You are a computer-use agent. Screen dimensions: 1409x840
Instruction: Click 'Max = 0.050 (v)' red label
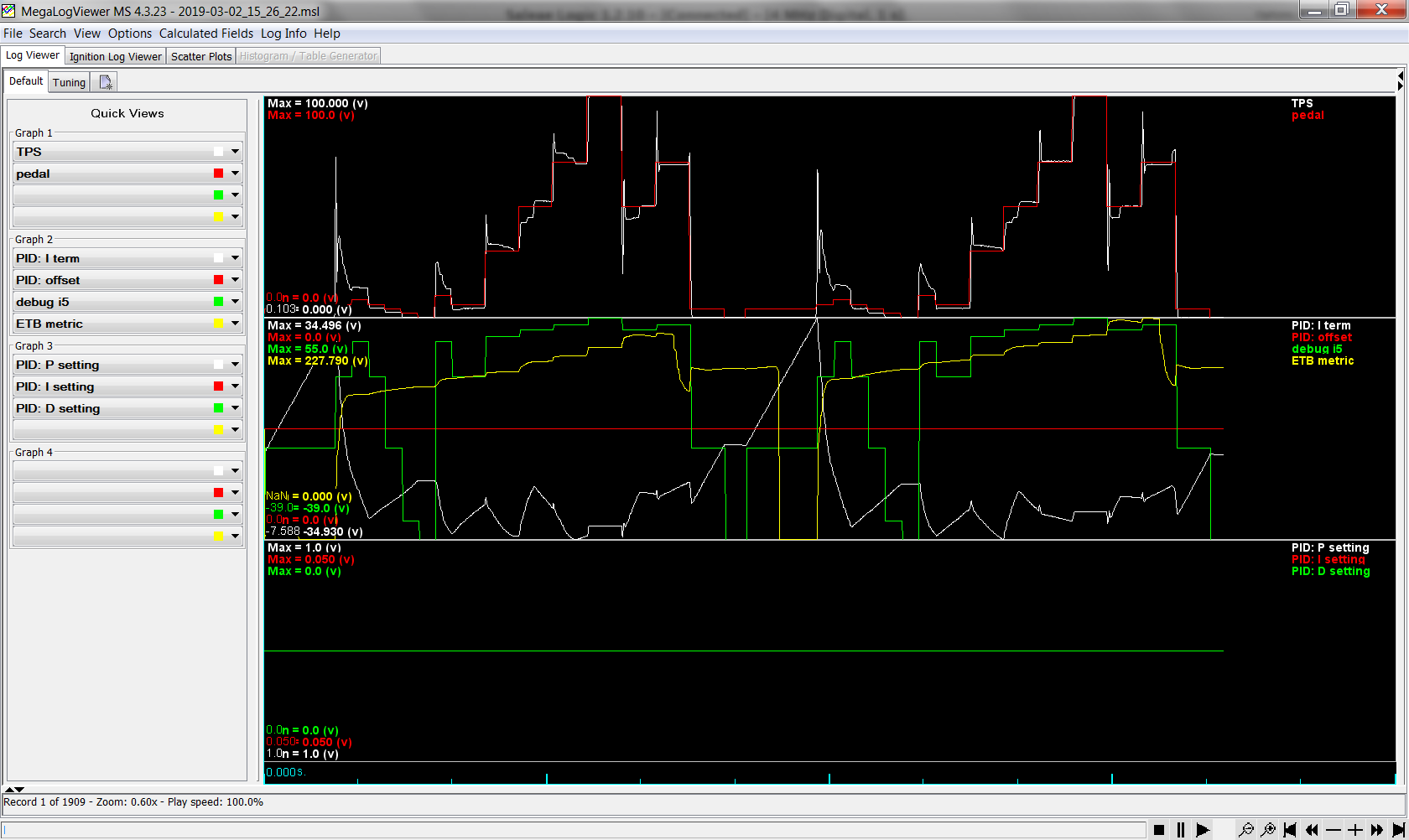311,559
